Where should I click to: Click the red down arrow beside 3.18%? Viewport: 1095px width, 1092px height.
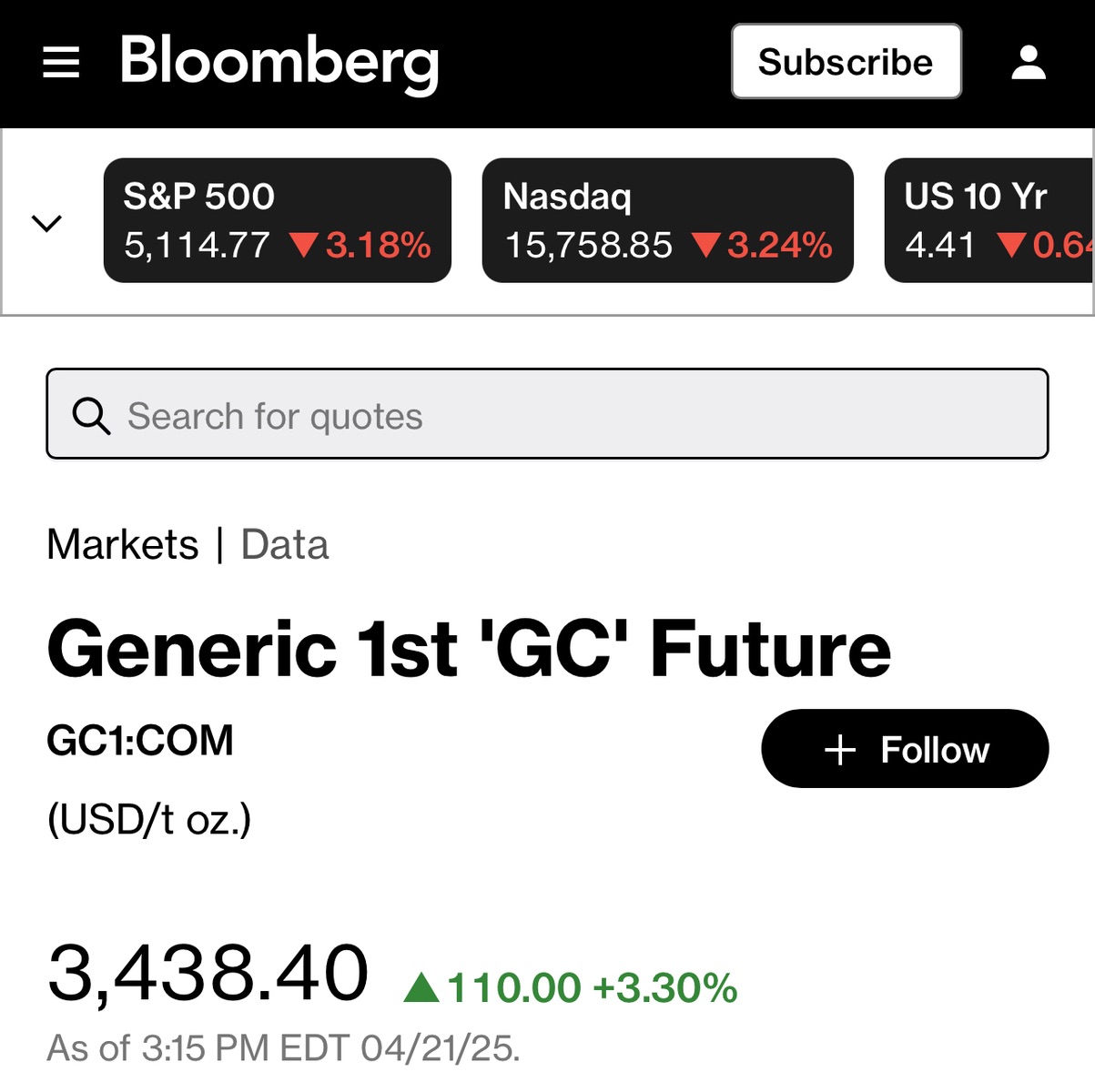(304, 245)
